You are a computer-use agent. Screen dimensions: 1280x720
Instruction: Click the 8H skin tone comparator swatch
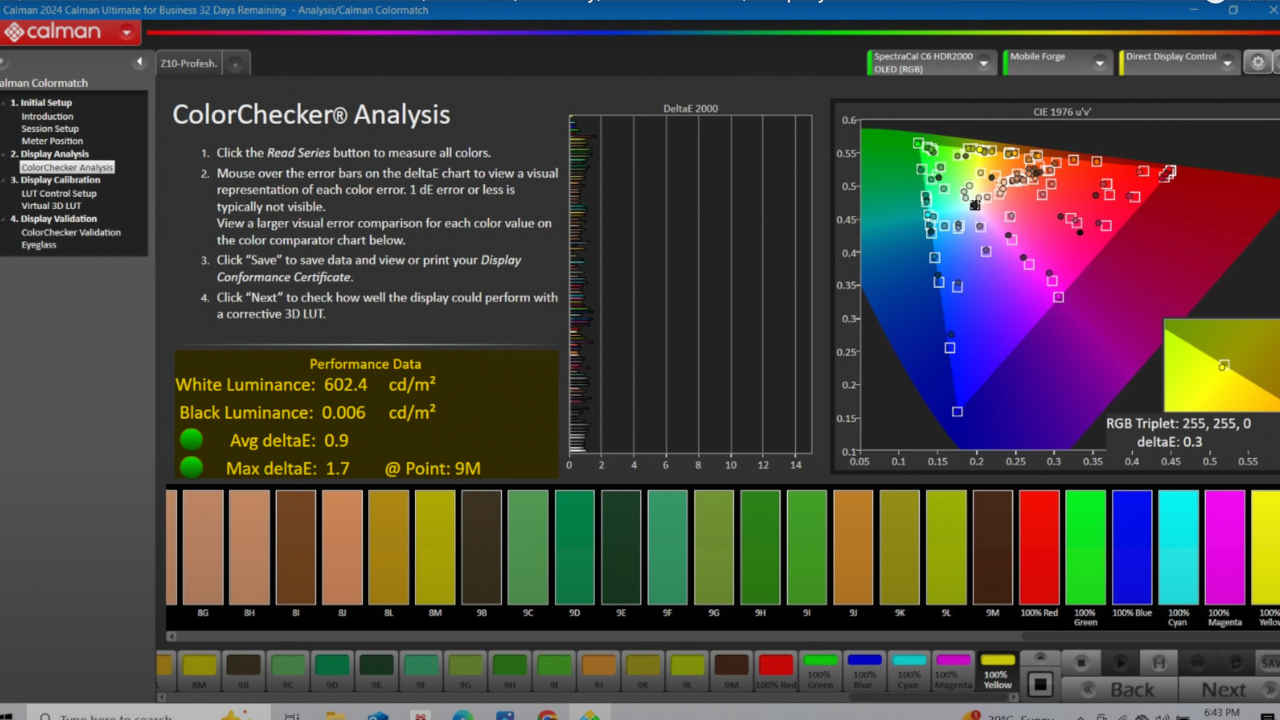click(249, 547)
